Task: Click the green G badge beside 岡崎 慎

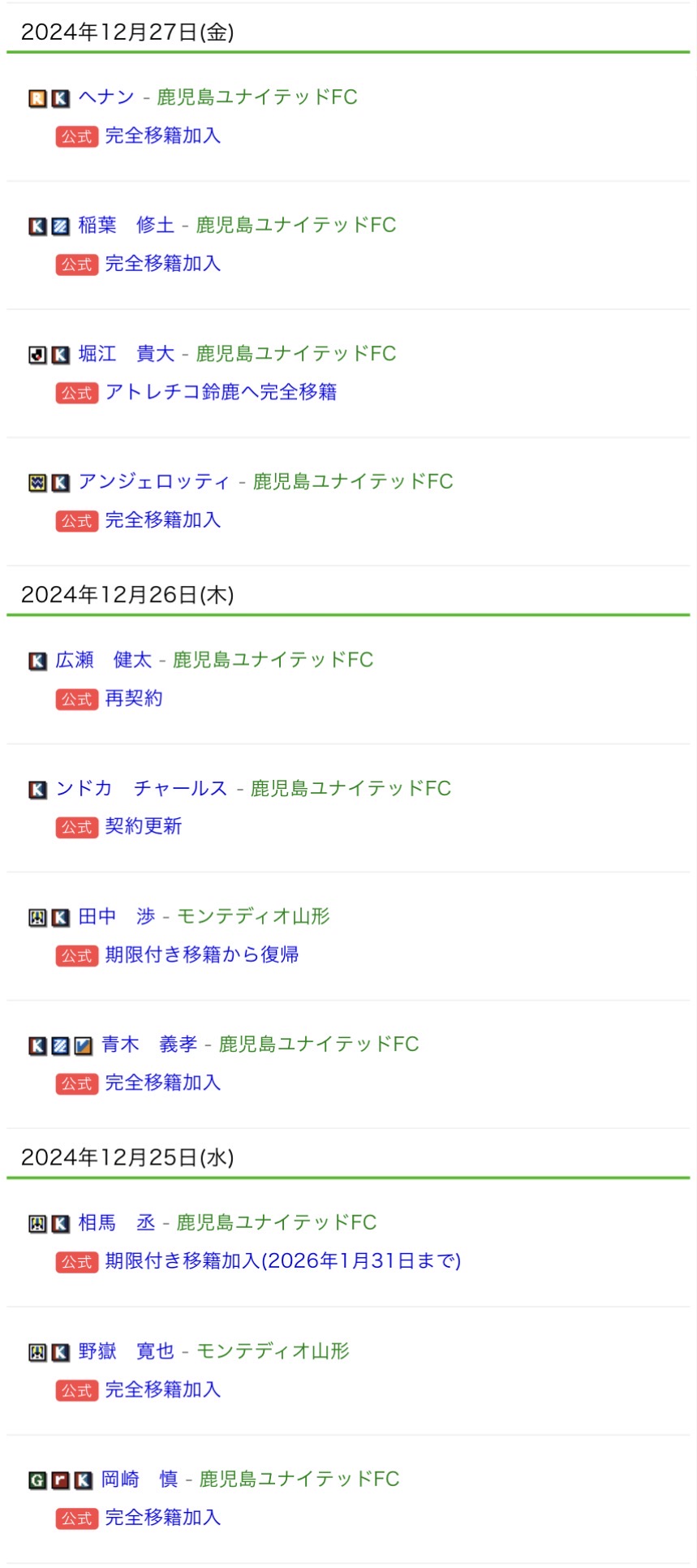Action: (x=37, y=1480)
